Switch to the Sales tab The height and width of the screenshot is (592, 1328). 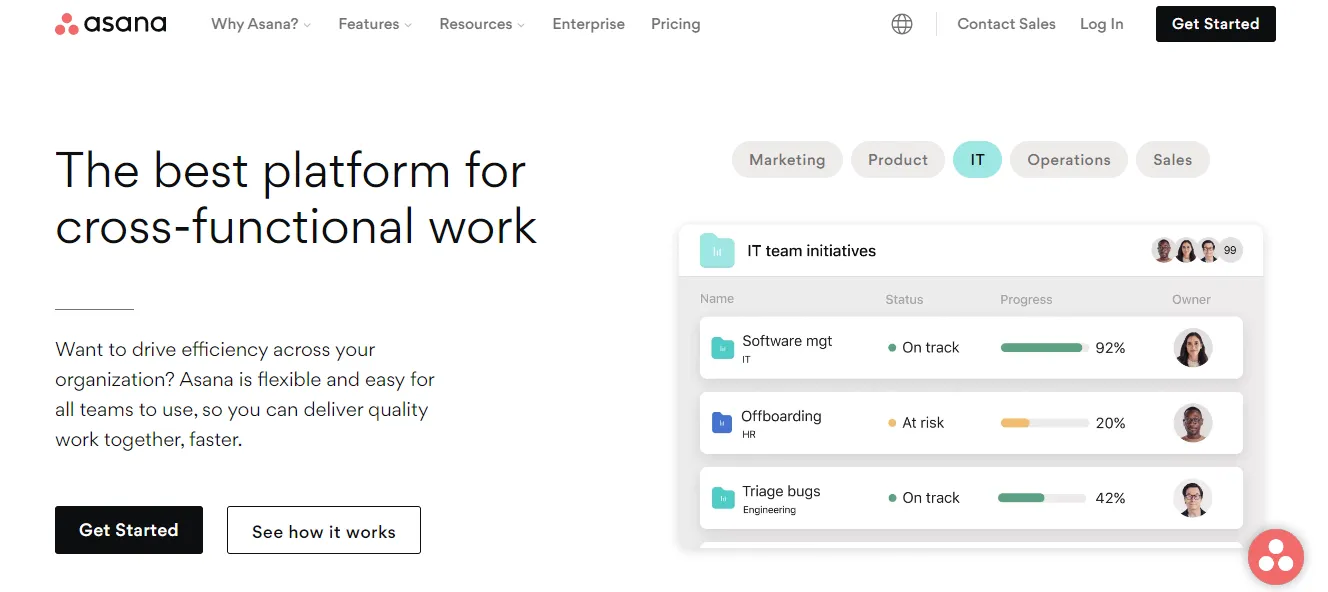click(1172, 160)
